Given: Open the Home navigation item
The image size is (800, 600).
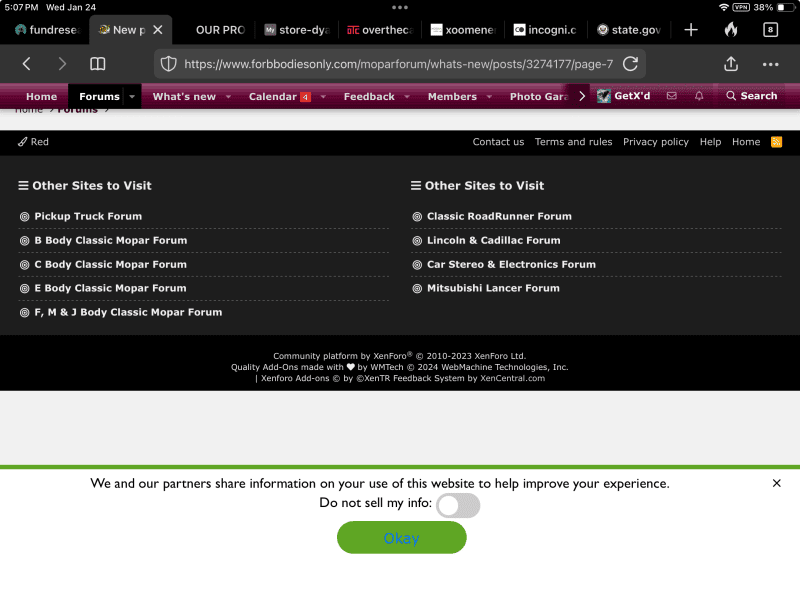Looking at the screenshot, I should point(41,96).
